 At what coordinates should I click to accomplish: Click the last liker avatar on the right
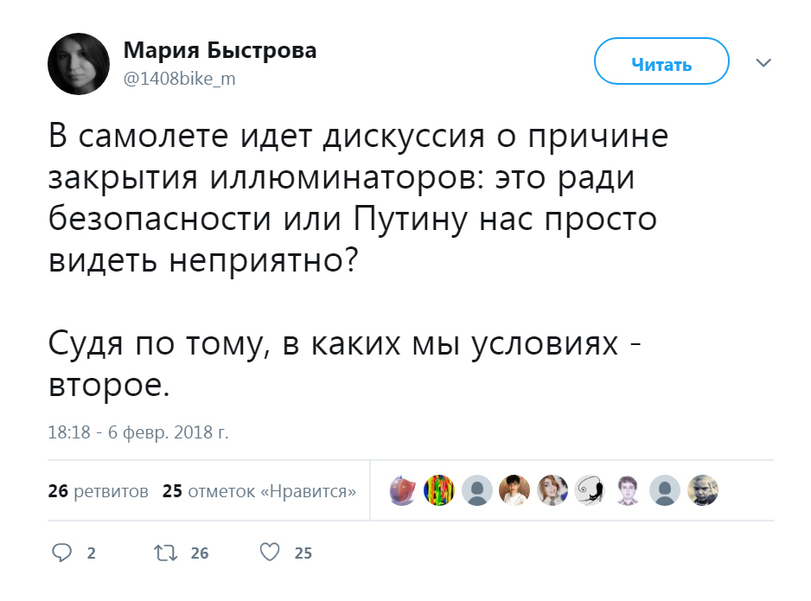703,490
